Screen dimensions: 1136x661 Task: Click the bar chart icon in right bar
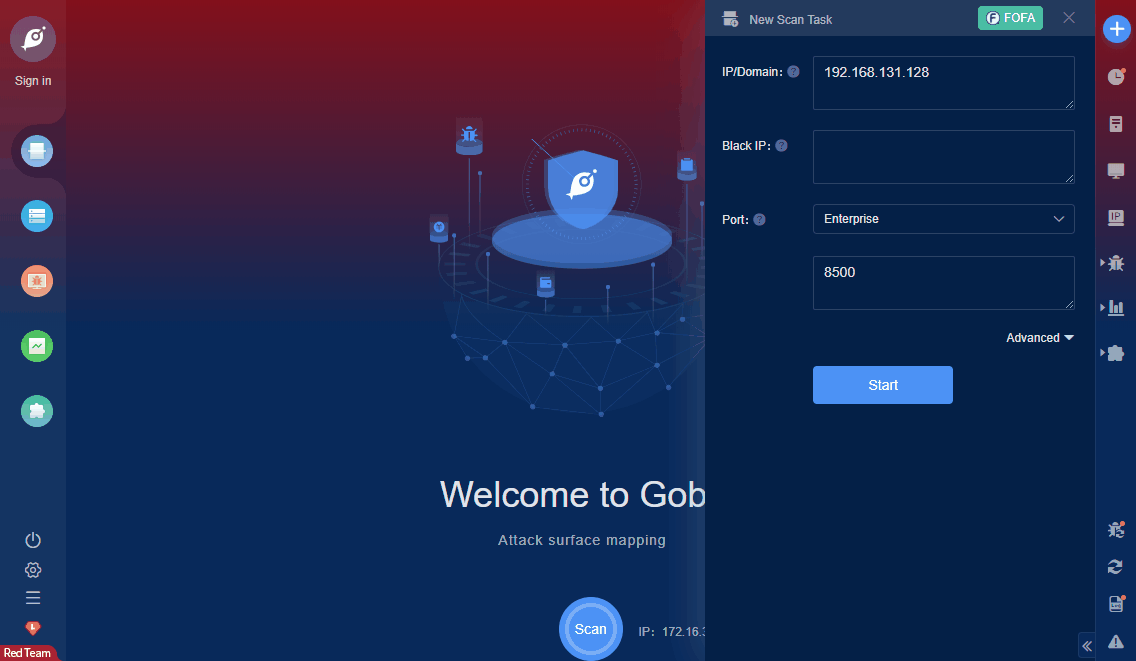coord(1116,308)
